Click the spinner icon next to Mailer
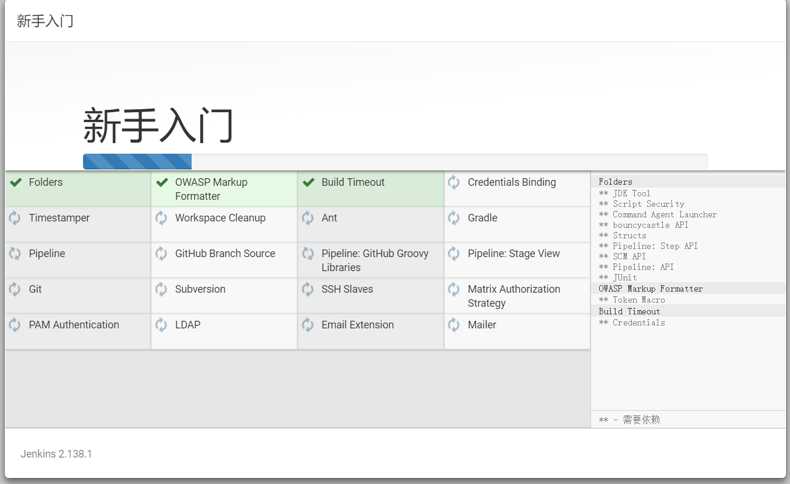The width and height of the screenshot is (790, 484). tap(454, 325)
